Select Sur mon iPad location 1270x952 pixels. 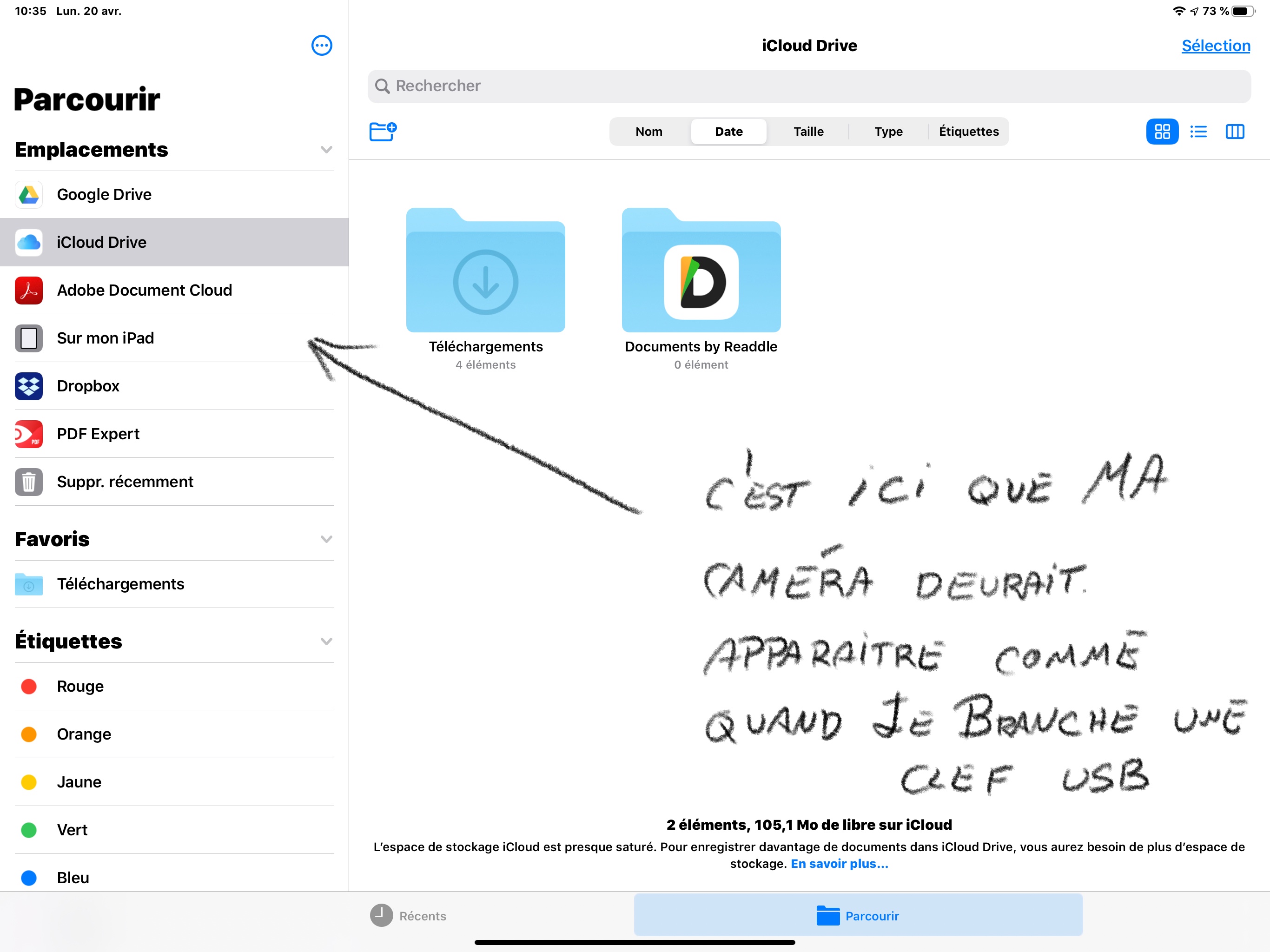(x=105, y=338)
